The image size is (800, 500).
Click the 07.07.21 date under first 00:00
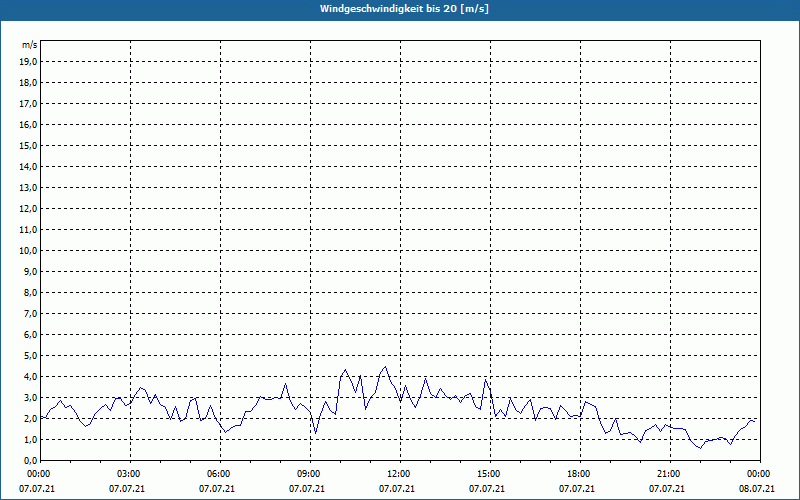tap(37, 489)
